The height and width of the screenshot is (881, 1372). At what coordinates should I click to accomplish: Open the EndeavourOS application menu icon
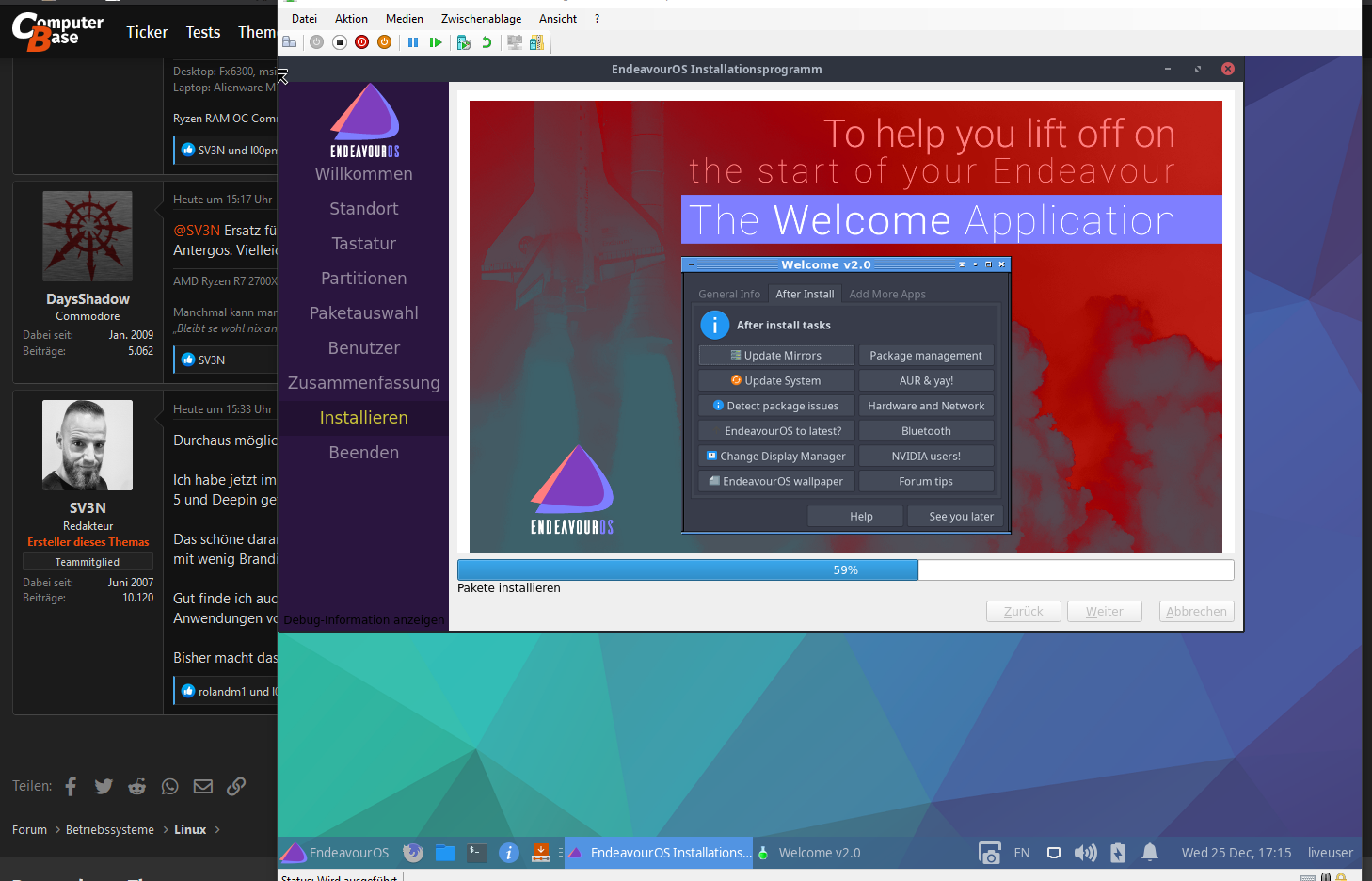(294, 853)
